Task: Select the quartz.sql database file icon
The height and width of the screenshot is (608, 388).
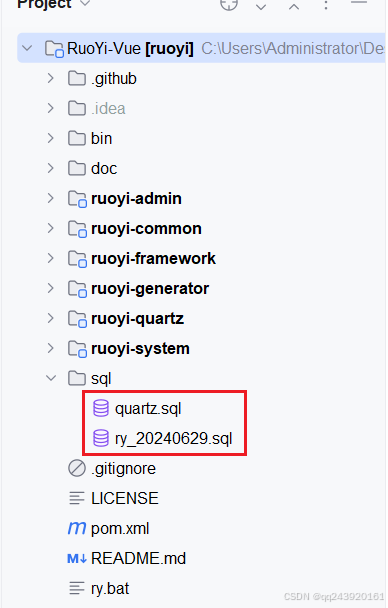Action: coord(101,408)
